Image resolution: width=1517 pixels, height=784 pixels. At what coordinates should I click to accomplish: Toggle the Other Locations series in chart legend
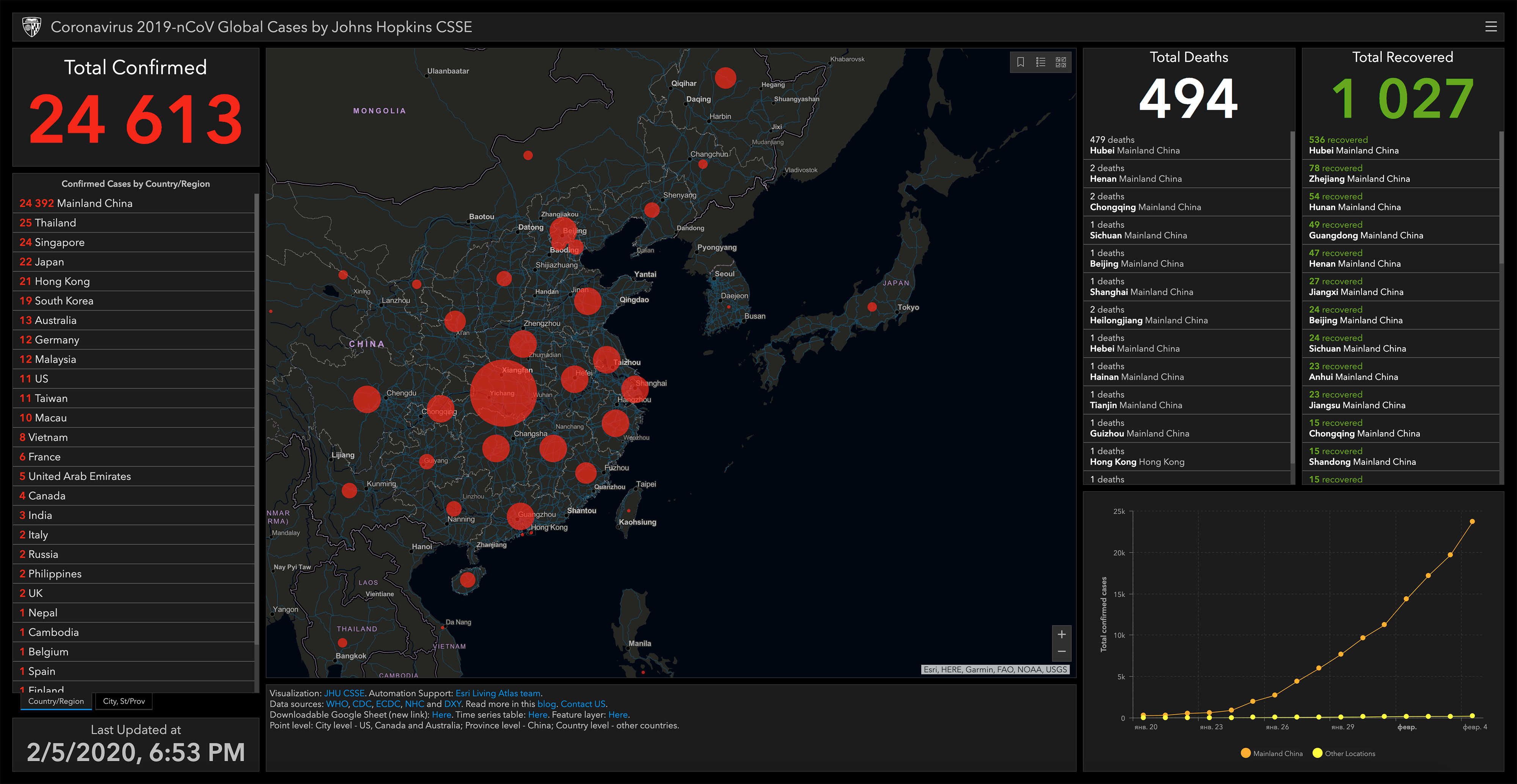click(x=1344, y=753)
